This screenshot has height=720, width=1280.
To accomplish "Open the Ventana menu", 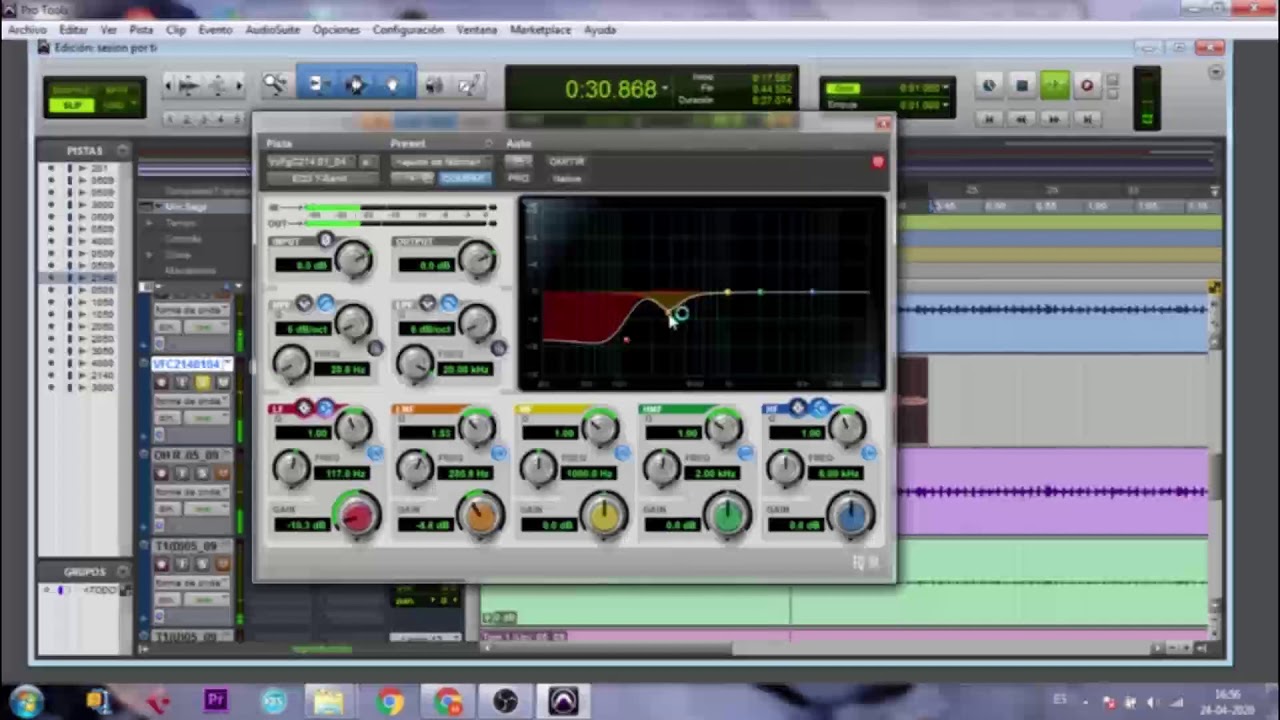I will click(x=476, y=30).
